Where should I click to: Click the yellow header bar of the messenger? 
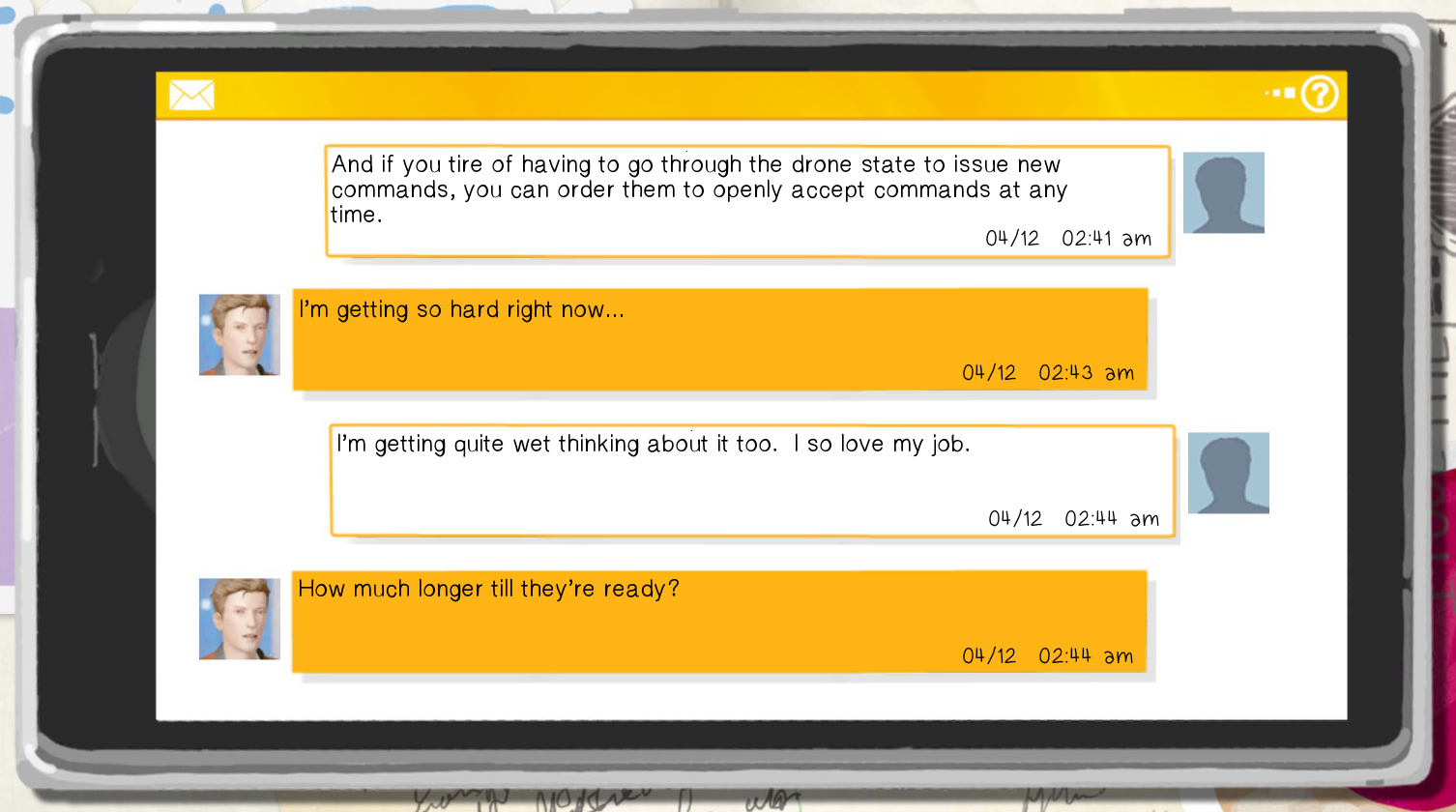click(751, 95)
